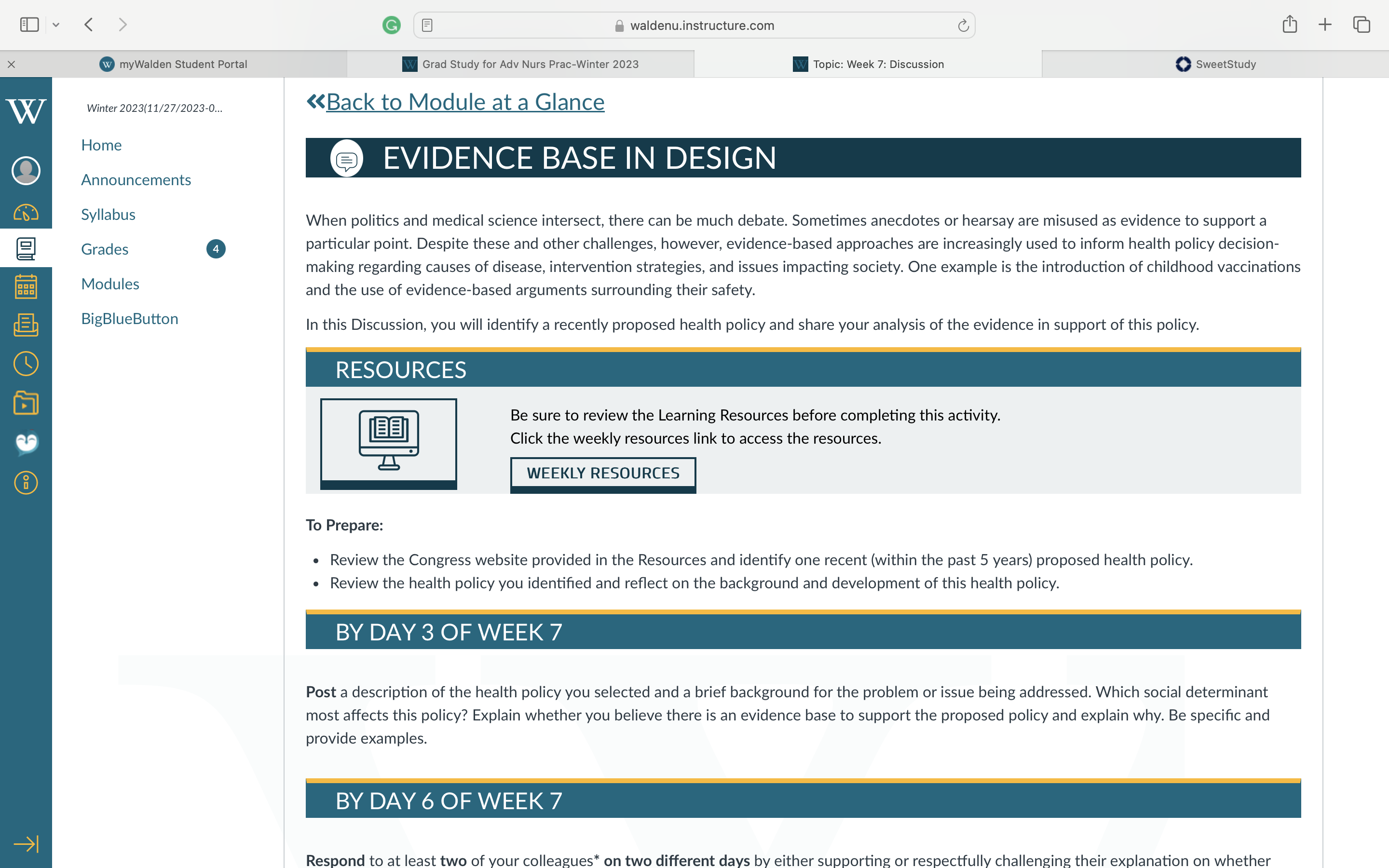This screenshot has height=868, width=1389.
Task: Click the EVIDENCE BASE IN DESIGN heading
Action: click(580, 158)
